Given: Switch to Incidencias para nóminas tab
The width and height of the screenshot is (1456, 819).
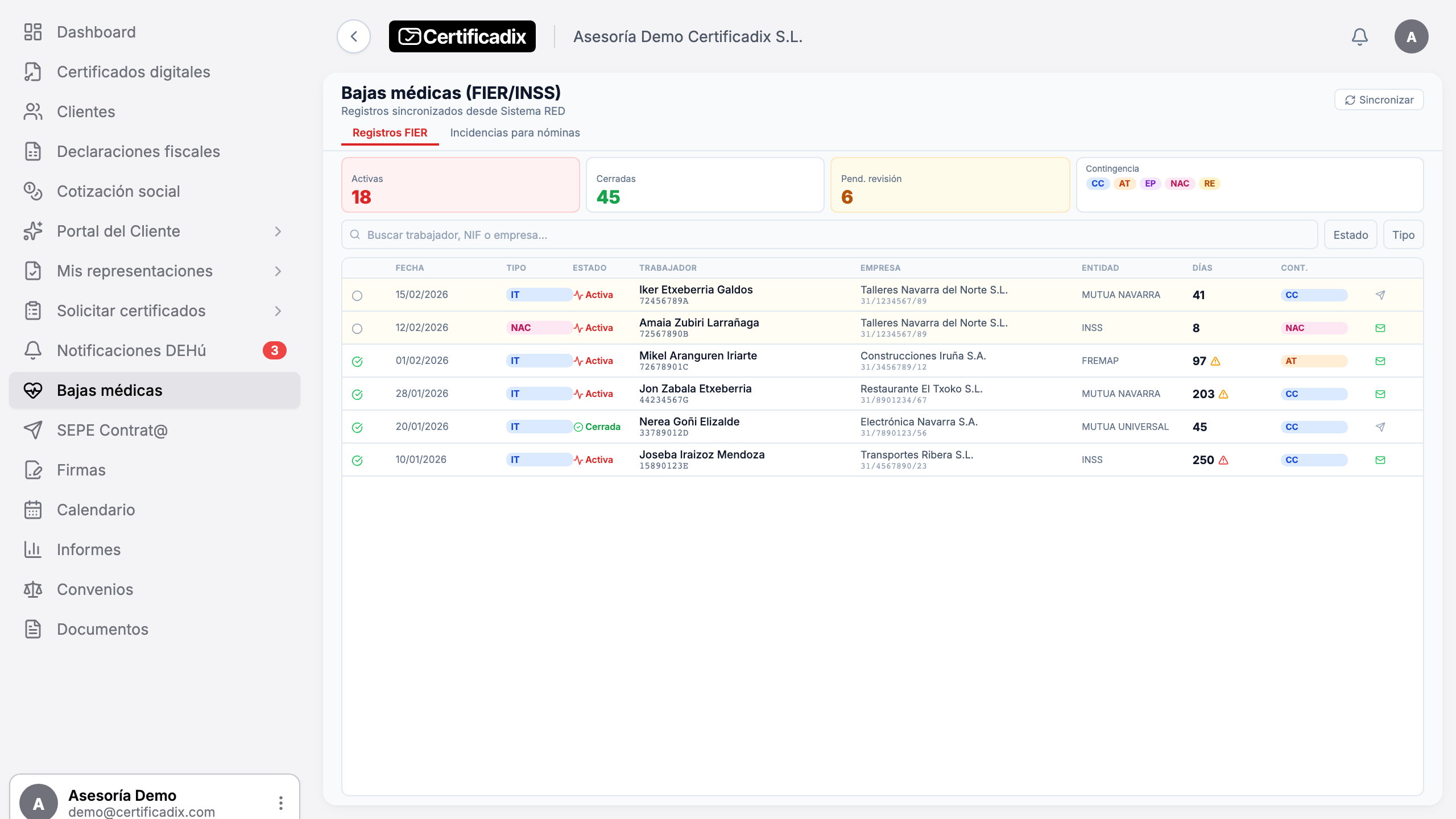Looking at the screenshot, I should 515,133.
